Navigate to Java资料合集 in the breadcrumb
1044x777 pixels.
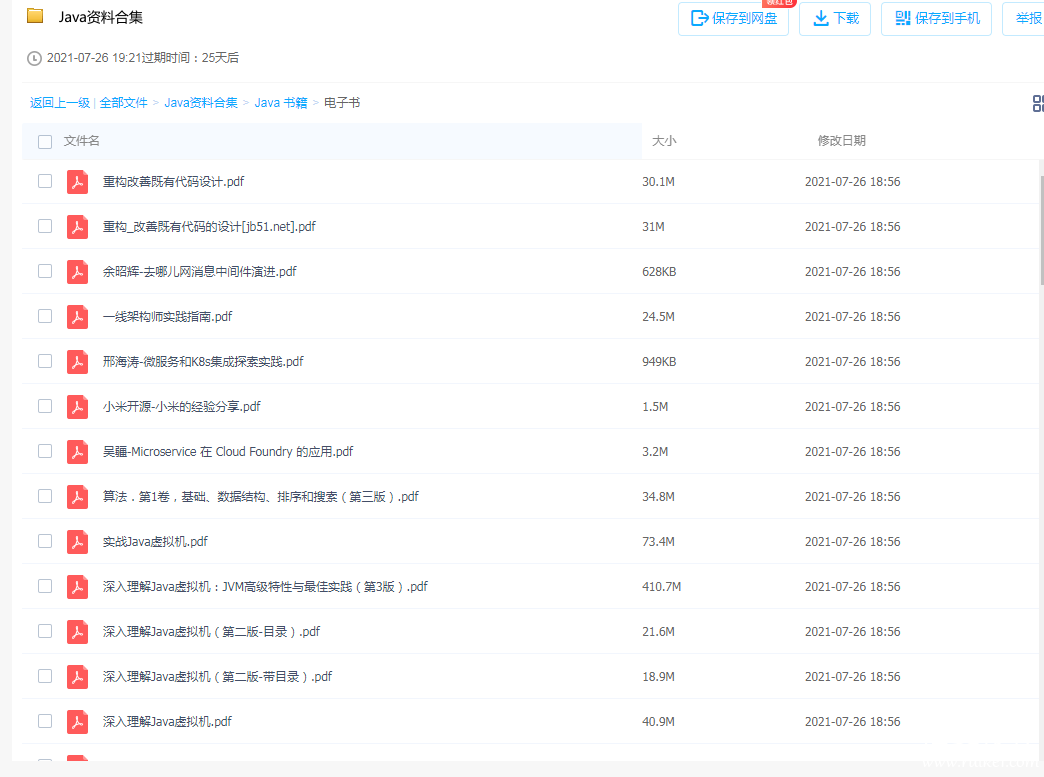[201, 103]
